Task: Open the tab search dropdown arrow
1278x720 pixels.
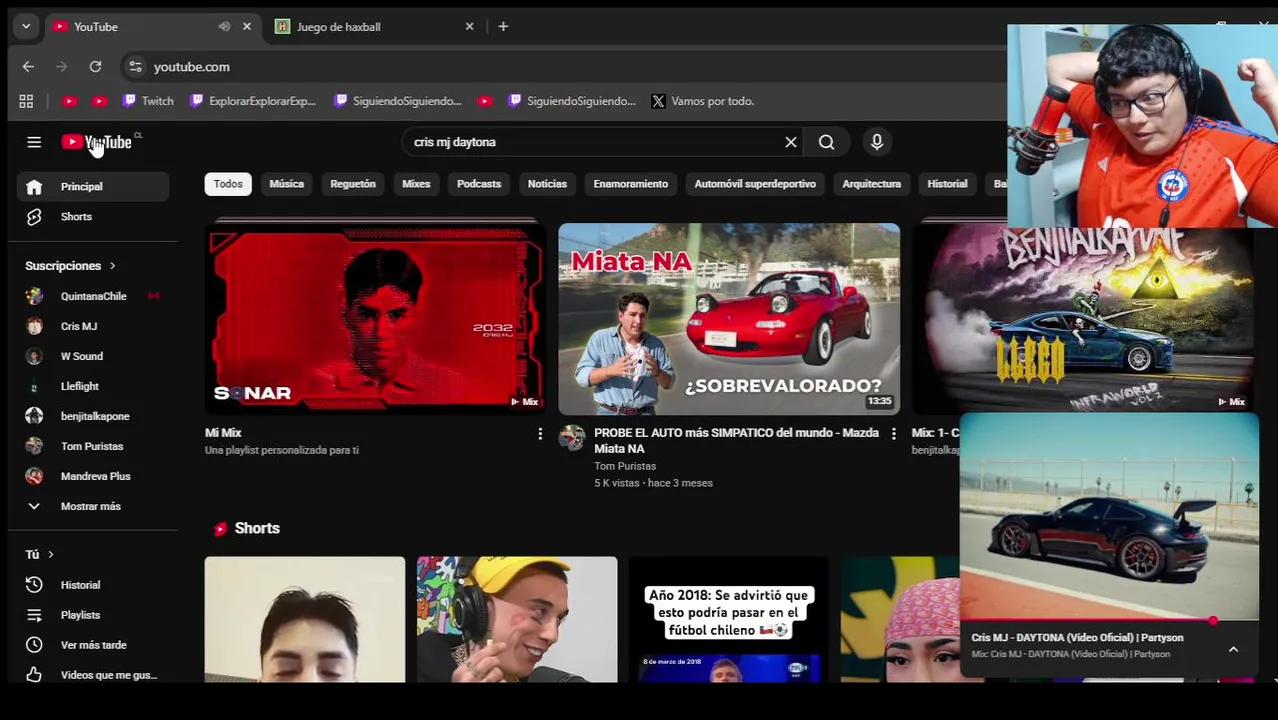Action: point(26,27)
